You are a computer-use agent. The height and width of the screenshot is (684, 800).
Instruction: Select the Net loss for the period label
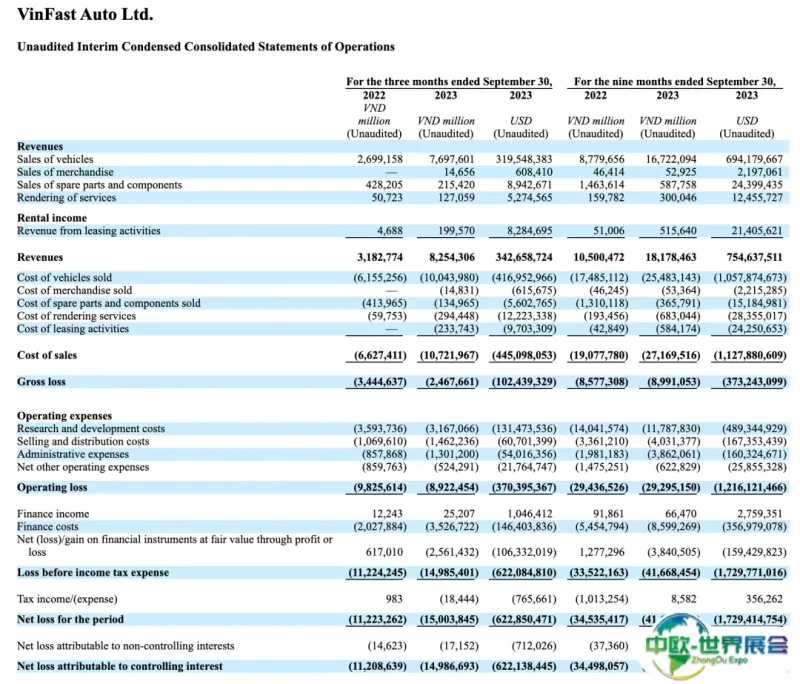pyautogui.click(x=70, y=619)
